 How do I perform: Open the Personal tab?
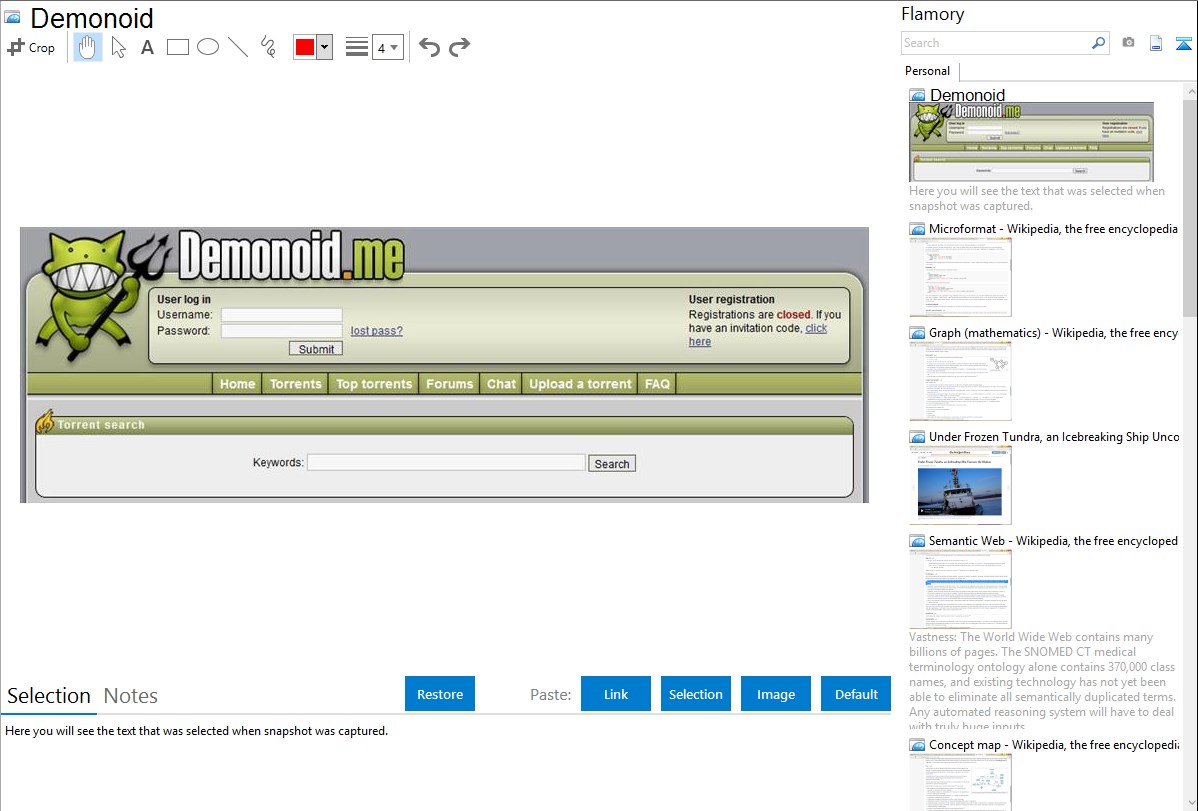pyautogui.click(x=927, y=71)
